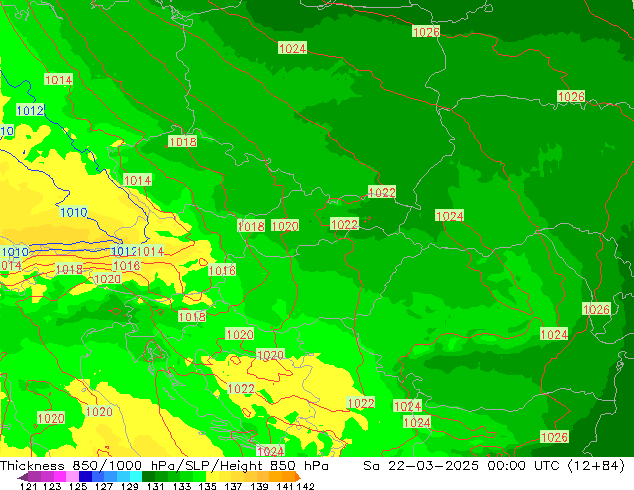Click the 142 legend value
Screen dimensions: 634x490
click(x=306, y=486)
